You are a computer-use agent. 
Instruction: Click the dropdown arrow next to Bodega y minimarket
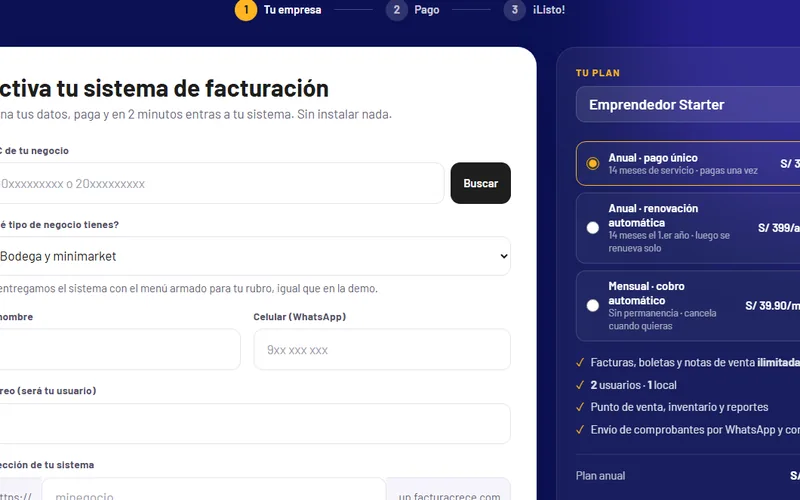point(504,256)
